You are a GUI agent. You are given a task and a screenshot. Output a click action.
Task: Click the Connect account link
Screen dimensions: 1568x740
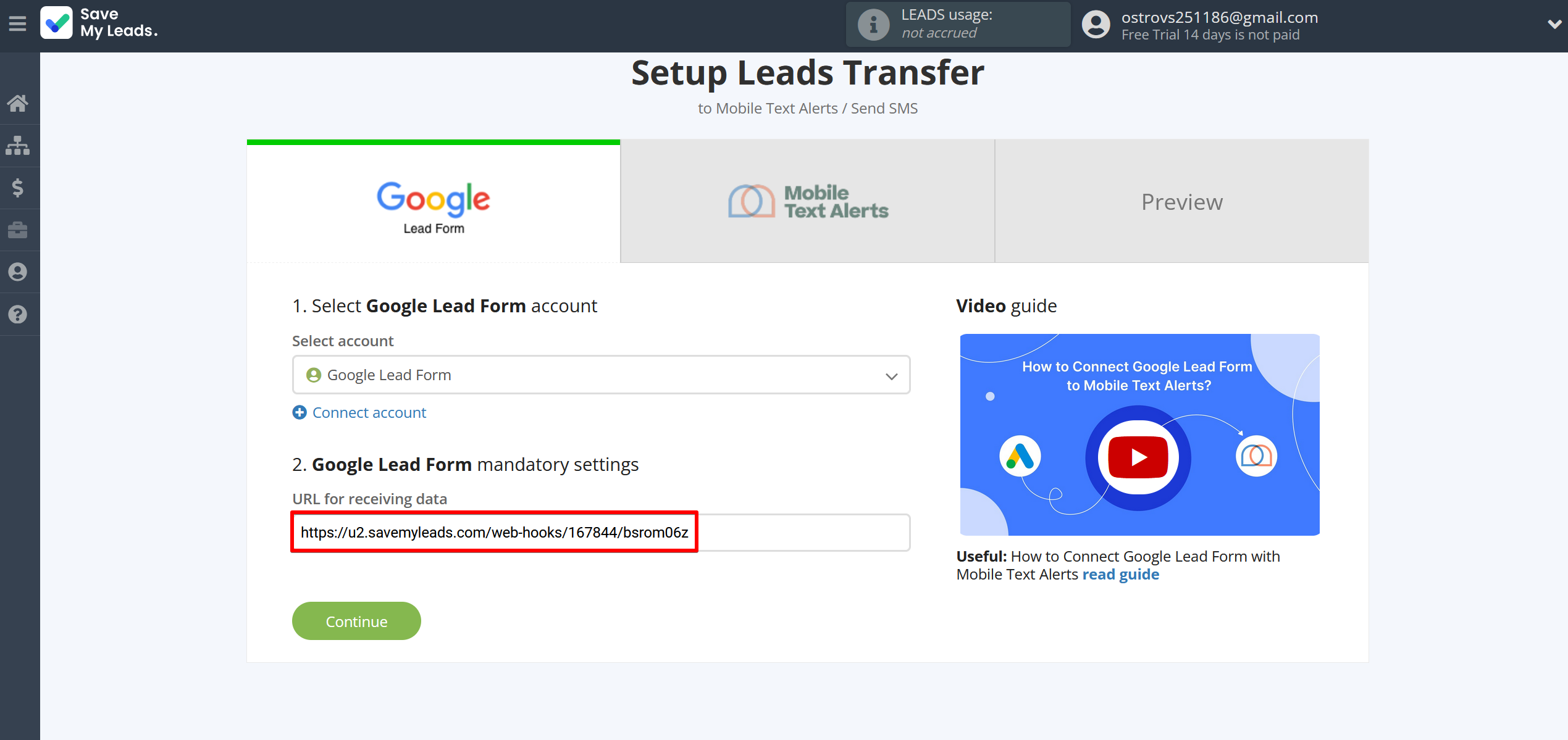[369, 412]
